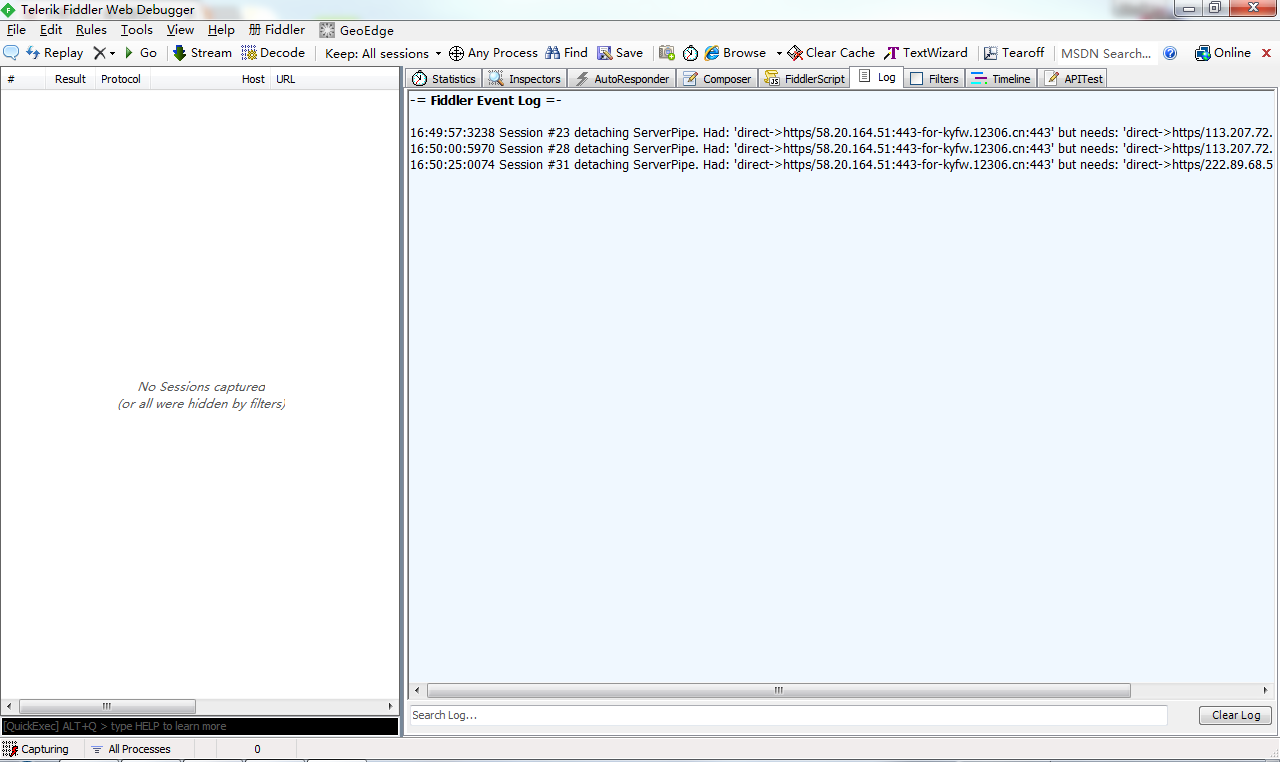Viewport: 1280px width, 762px height.
Task: Sort sessions by Protocol column header
Action: (122, 79)
